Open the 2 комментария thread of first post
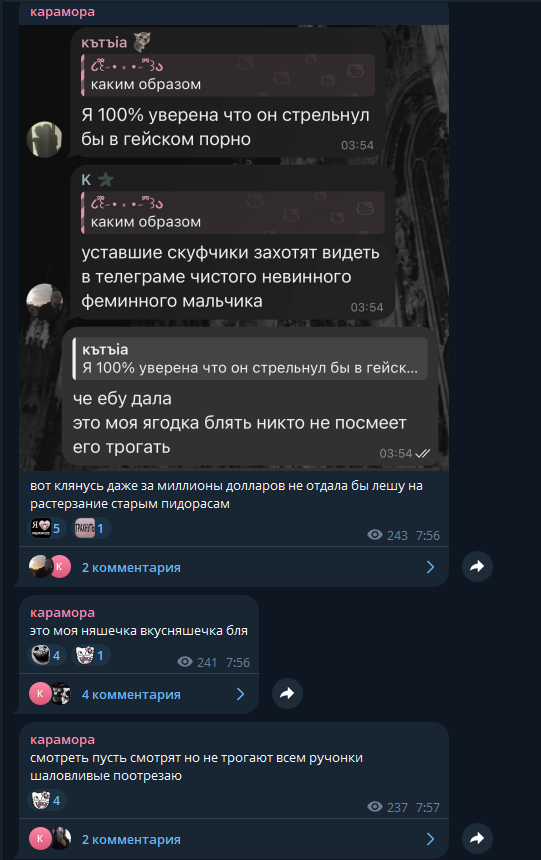 131,567
